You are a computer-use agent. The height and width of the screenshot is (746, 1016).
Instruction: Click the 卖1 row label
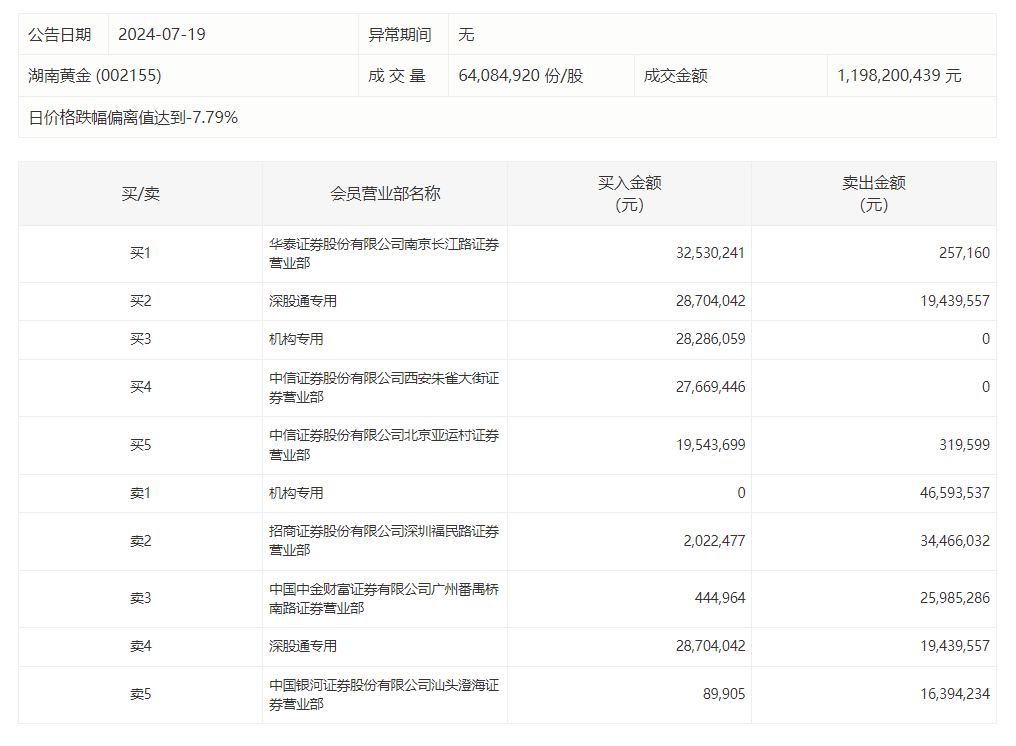pos(141,493)
